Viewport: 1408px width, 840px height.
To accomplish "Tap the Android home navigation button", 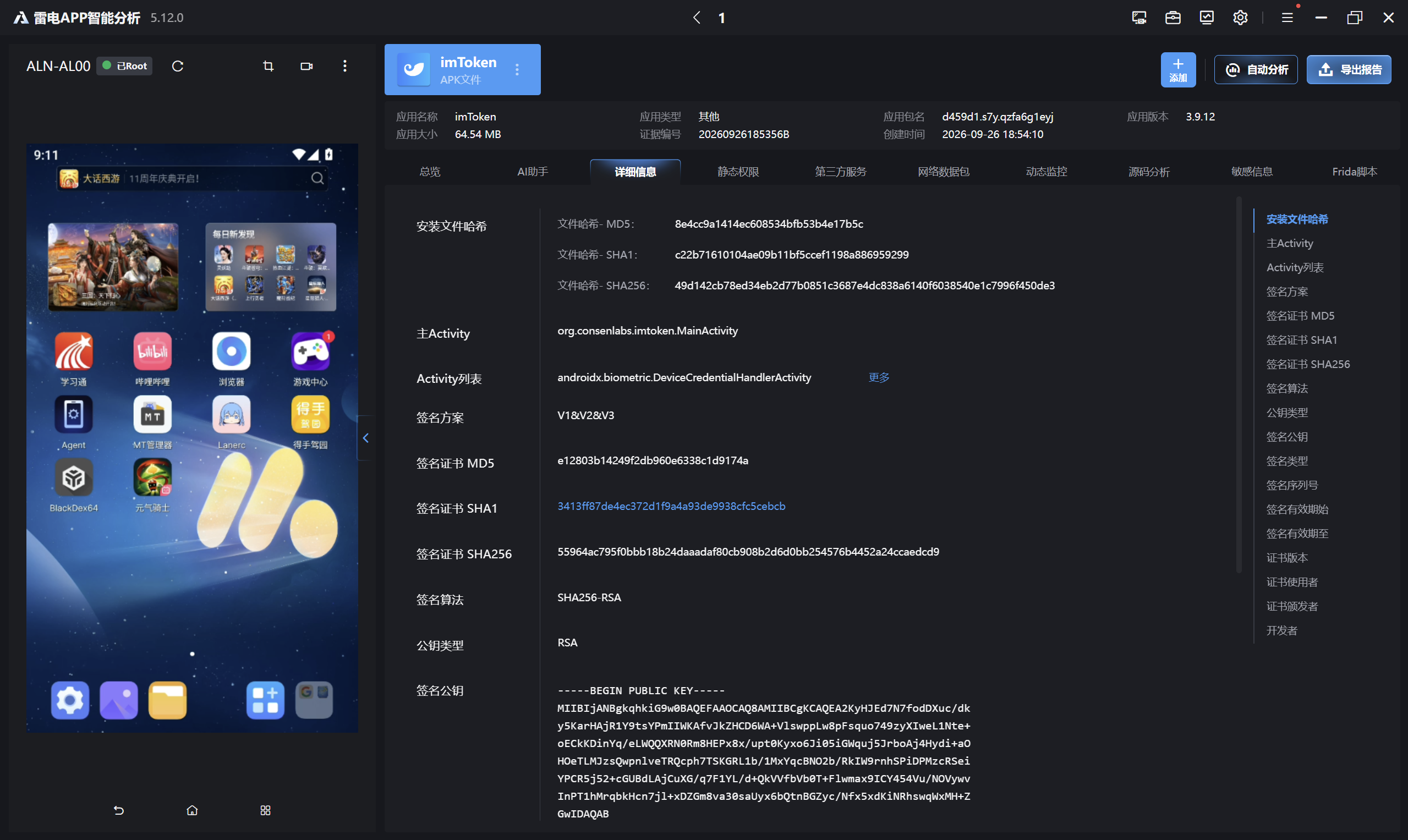I will click(x=192, y=810).
